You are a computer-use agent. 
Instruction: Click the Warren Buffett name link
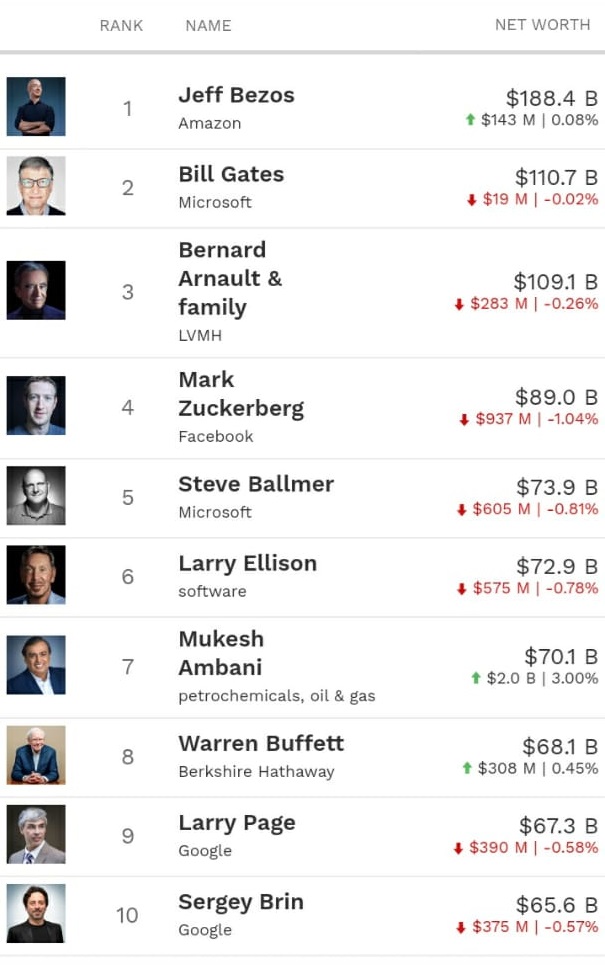260,744
